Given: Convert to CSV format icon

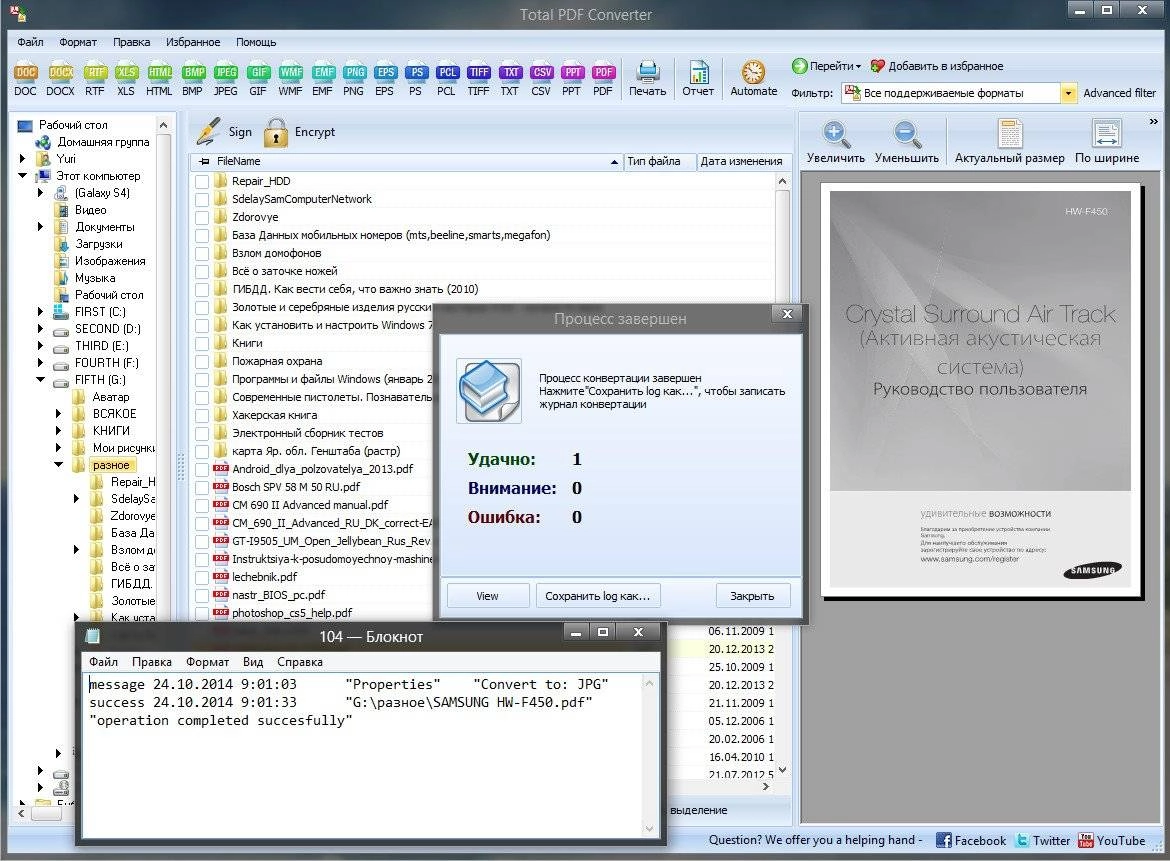Looking at the screenshot, I should (x=541, y=79).
